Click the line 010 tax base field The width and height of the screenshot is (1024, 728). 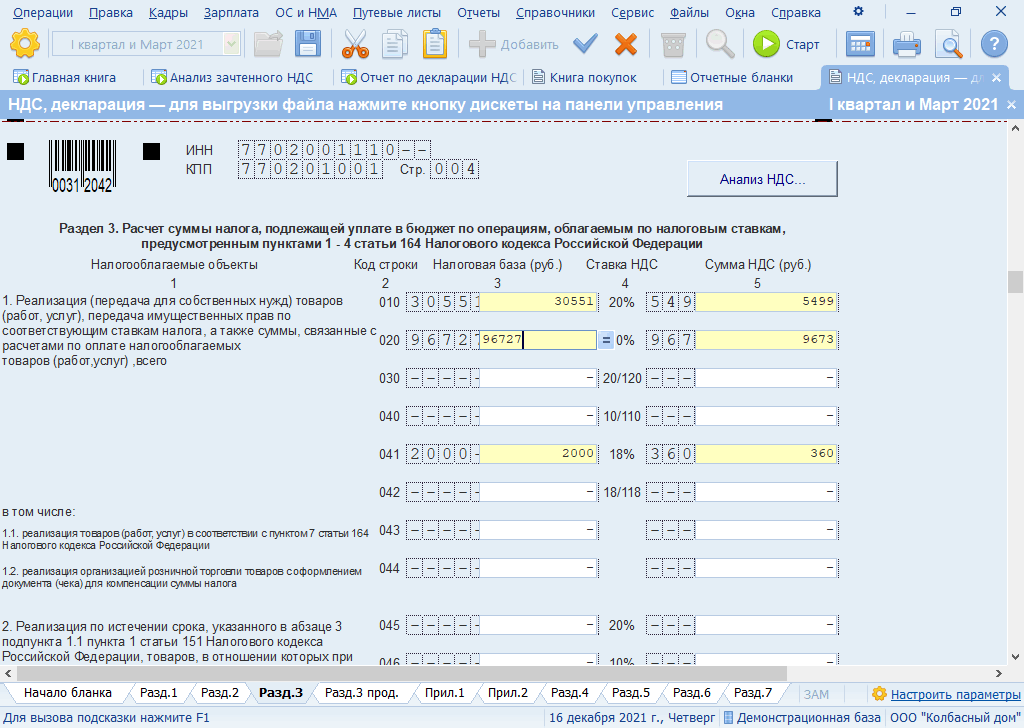(538, 301)
